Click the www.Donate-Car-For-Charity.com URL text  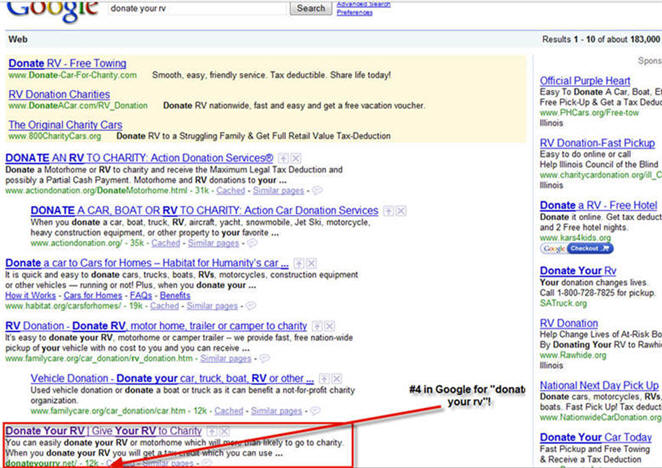(x=73, y=75)
